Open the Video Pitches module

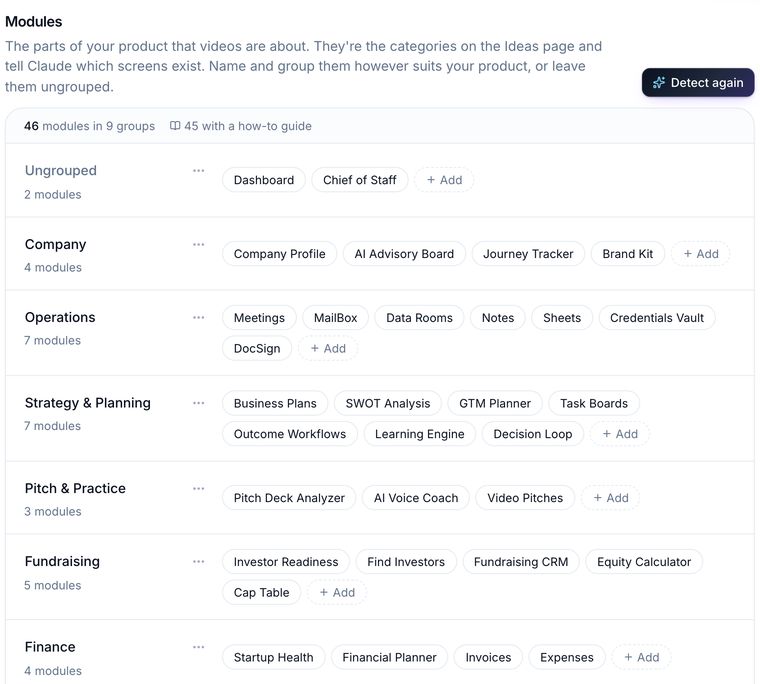[x=525, y=498]
